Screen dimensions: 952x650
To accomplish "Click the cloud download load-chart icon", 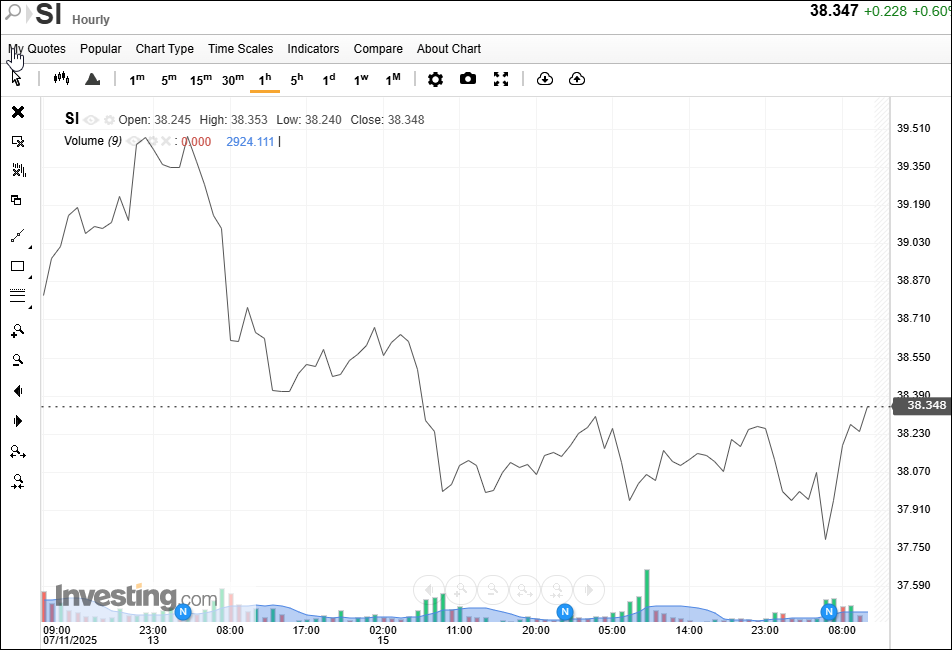I will pyautogui.click(x=545, y=79).
